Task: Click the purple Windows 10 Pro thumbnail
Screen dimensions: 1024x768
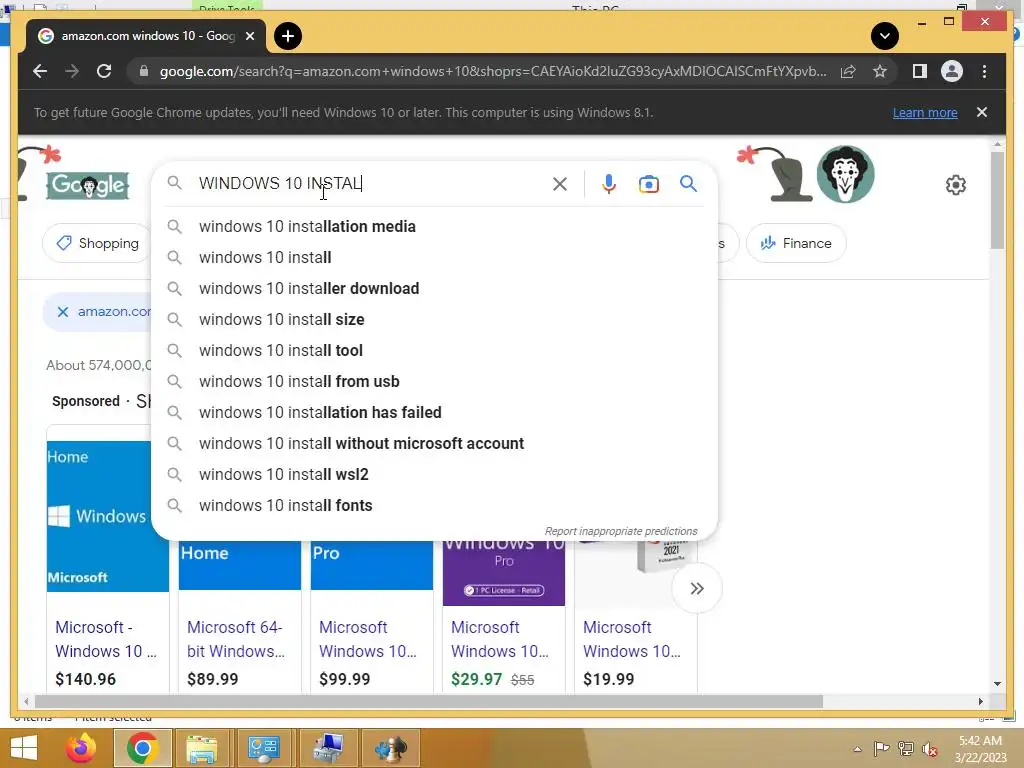Action: pos(504,573)
